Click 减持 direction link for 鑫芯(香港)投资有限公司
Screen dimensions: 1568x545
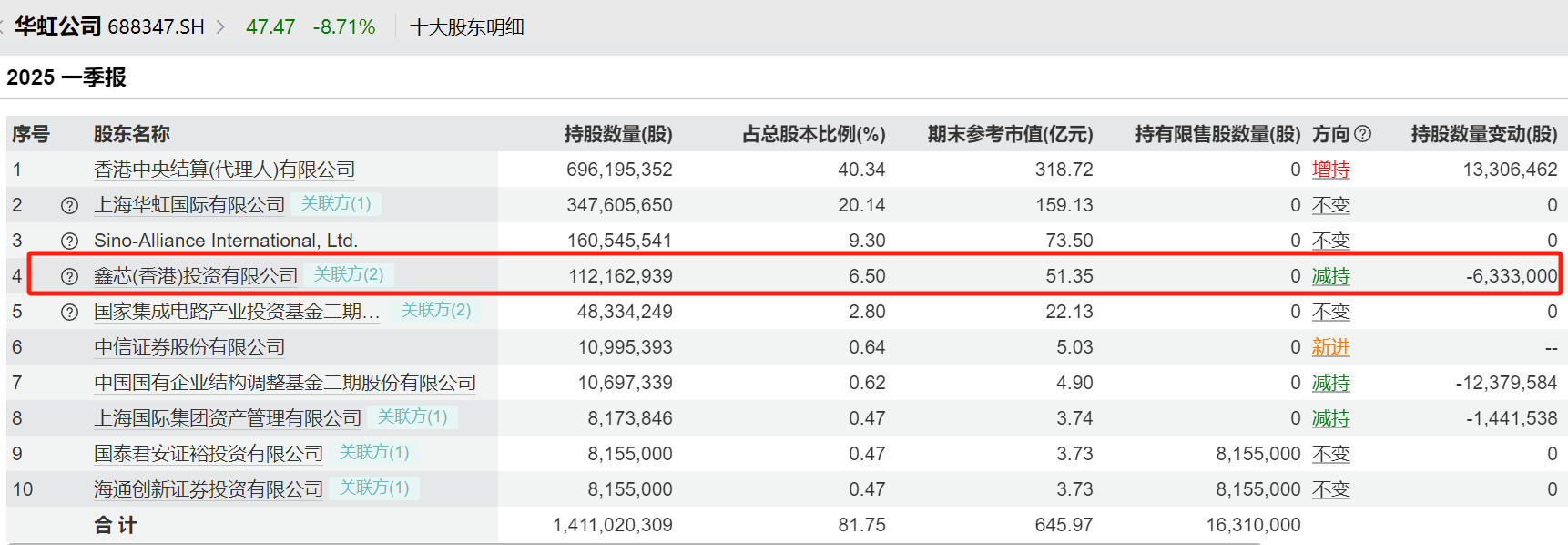pyautogui.click(x=1331, y=276)
